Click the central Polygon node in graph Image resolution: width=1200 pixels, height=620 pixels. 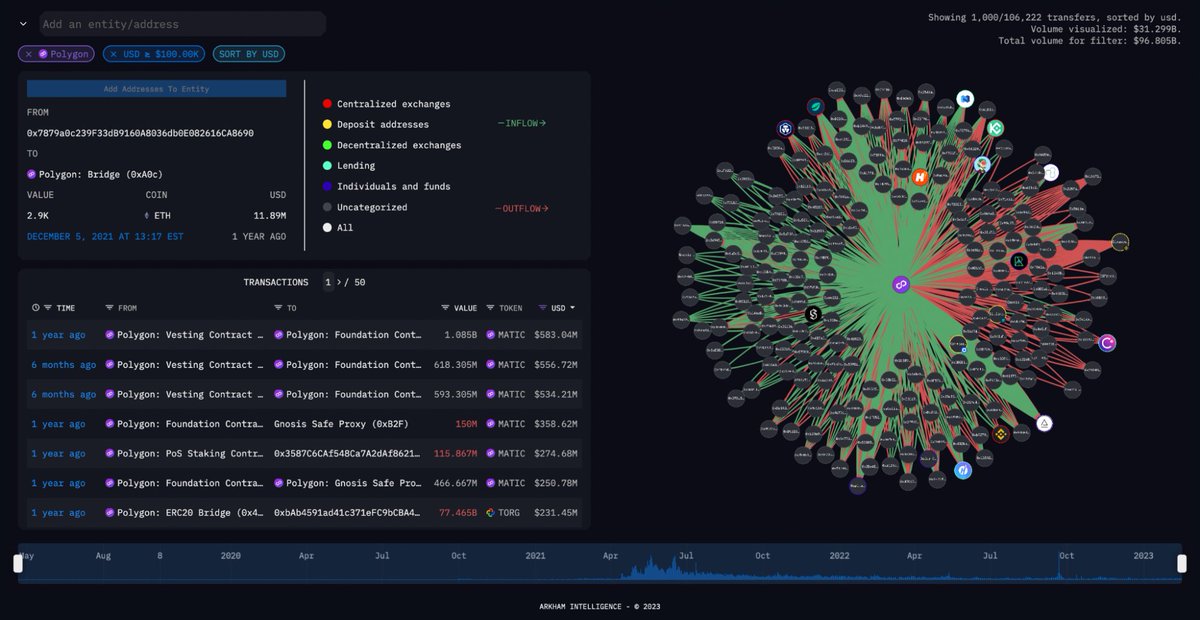tap(900, 285)
